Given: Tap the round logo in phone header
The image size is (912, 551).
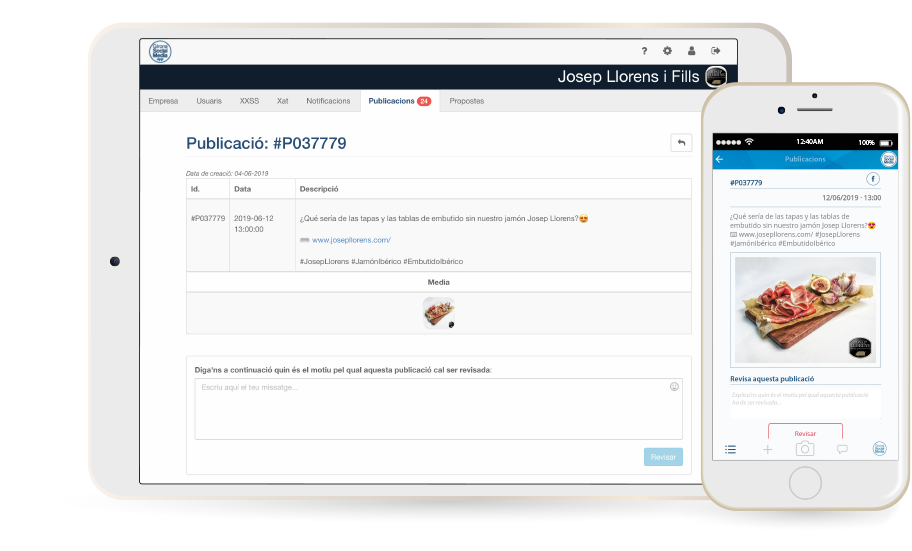Looking at the screenshot, I should (x=888, y=159).
